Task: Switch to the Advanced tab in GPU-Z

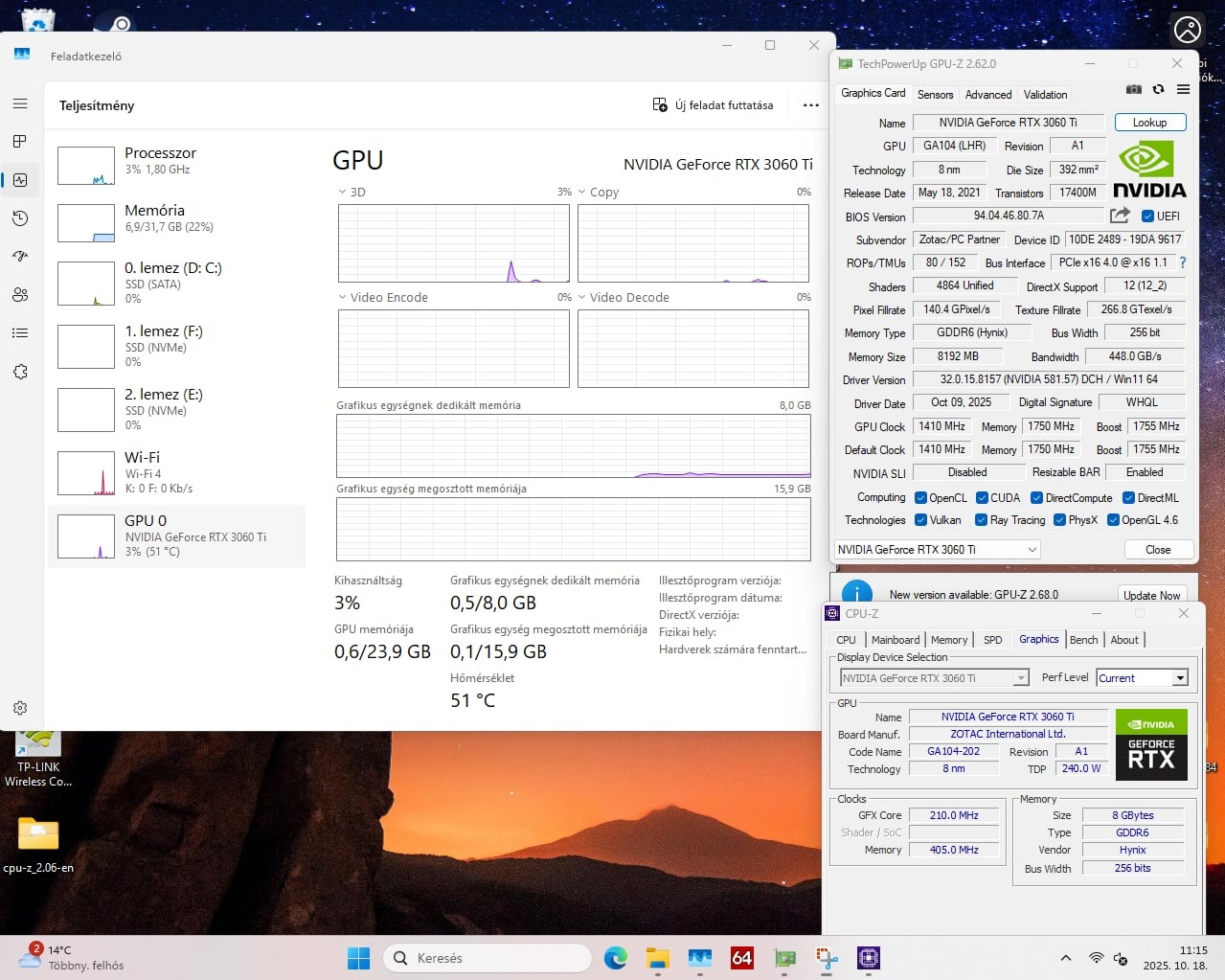Action: tap(987, 95)
